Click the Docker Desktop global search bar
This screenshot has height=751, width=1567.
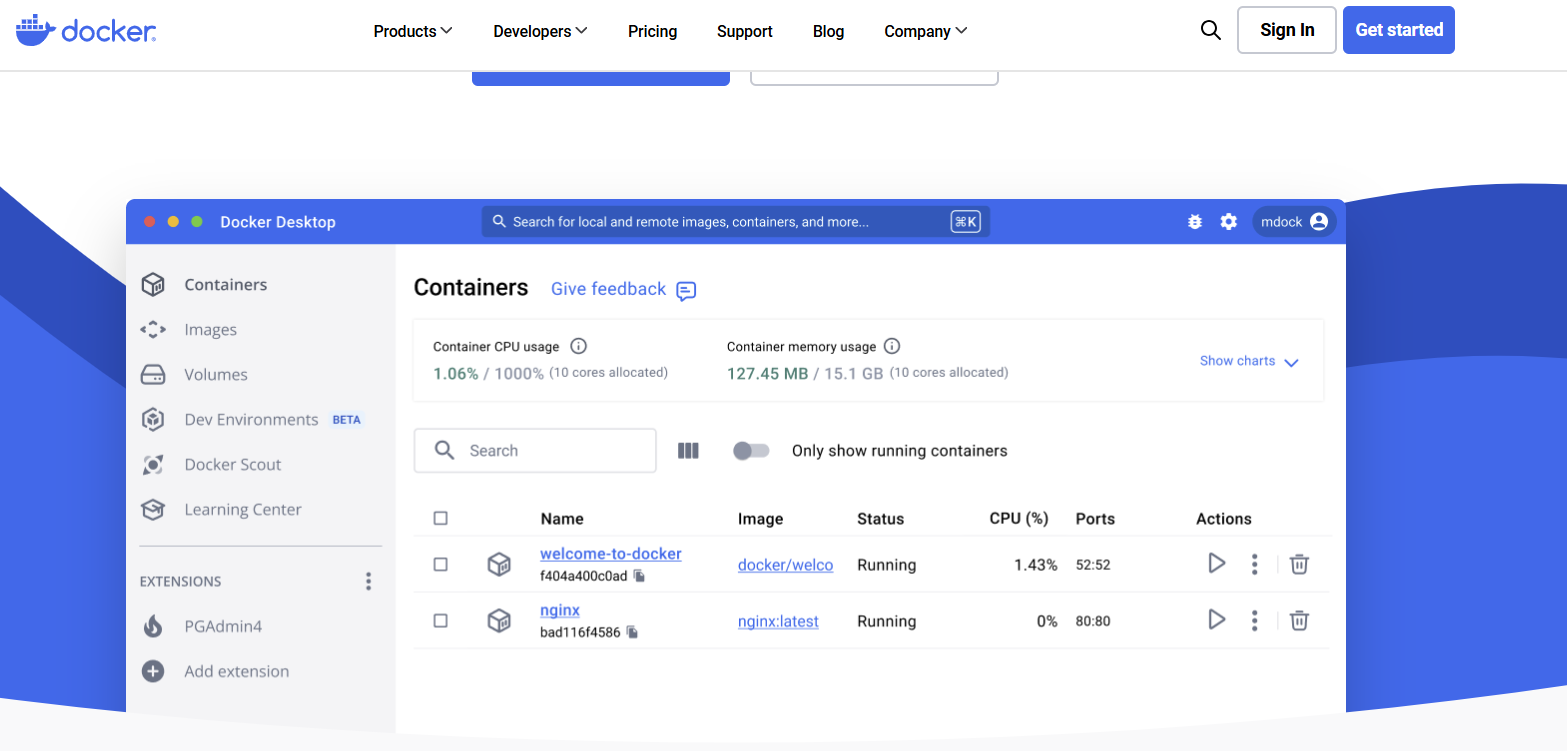736,222
